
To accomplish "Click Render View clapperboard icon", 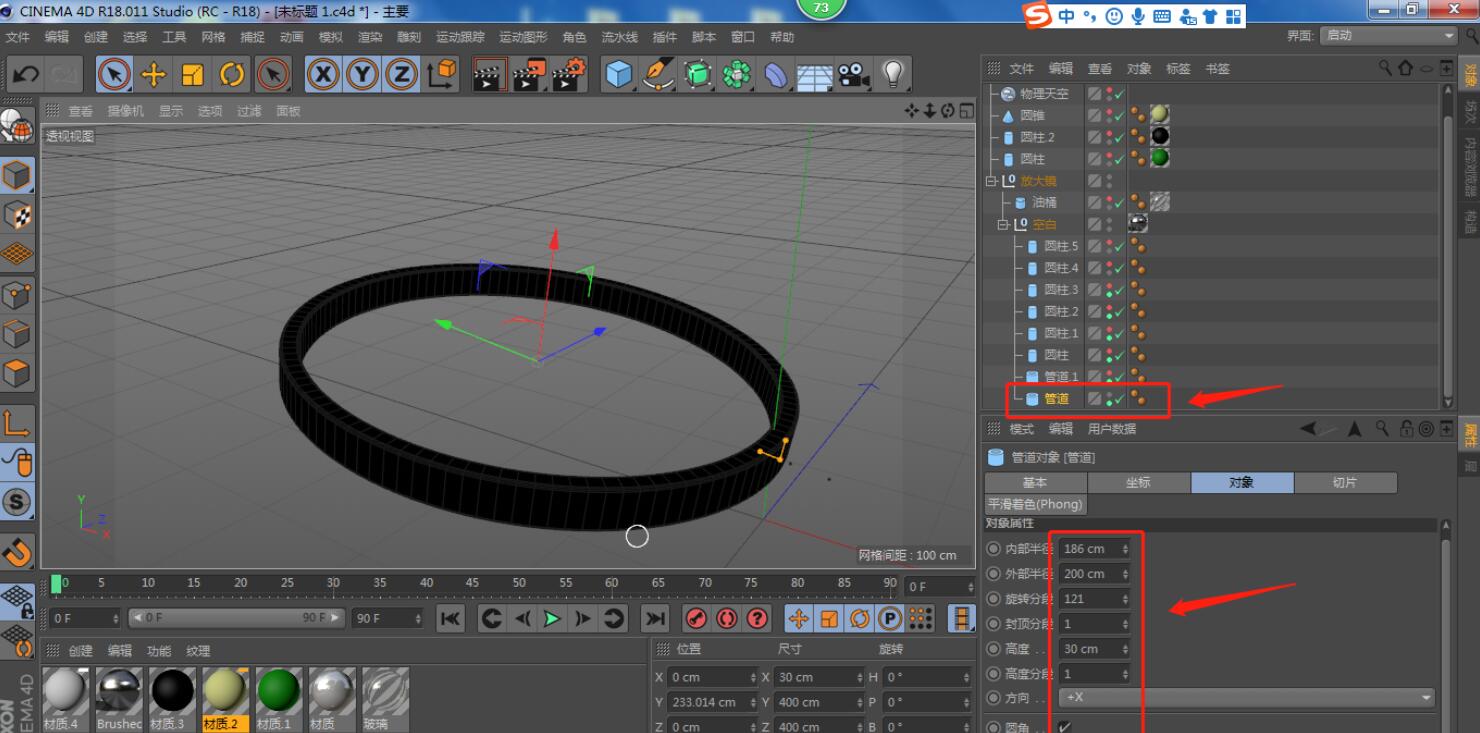I will [x=489, y=74].
